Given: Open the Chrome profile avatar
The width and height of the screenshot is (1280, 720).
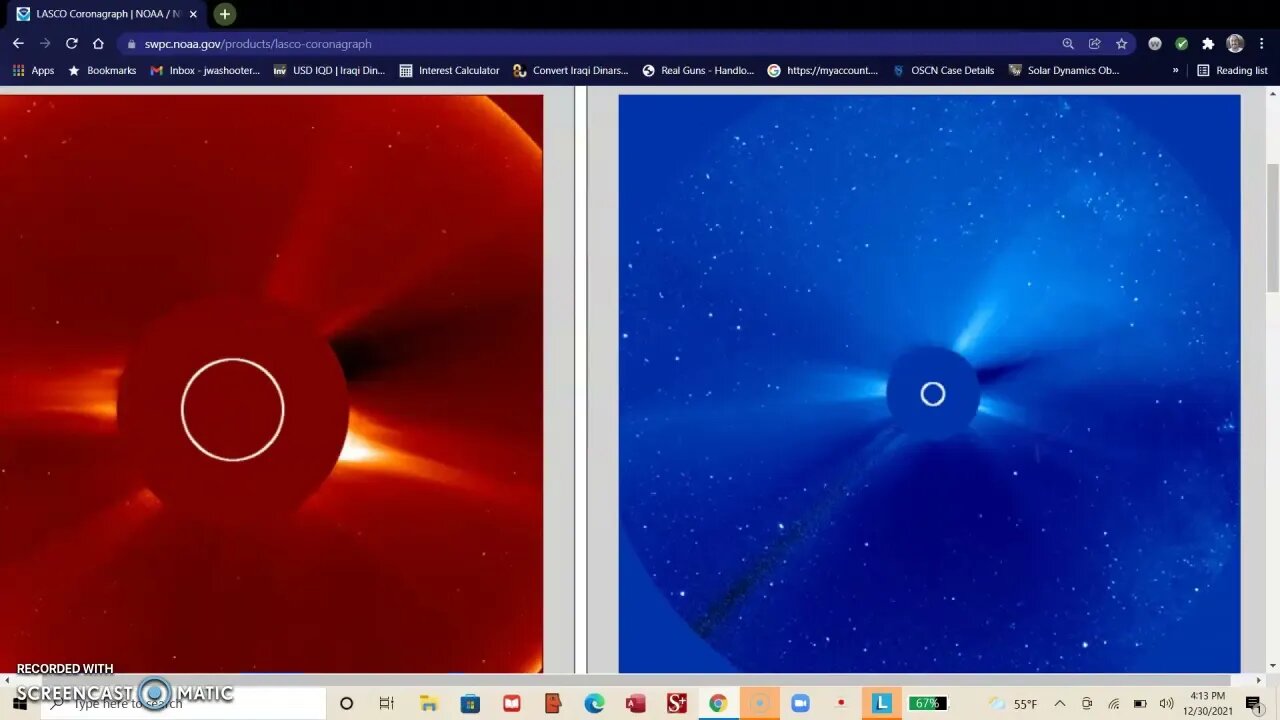Looking at the screenshot, I should [1235, 44].
